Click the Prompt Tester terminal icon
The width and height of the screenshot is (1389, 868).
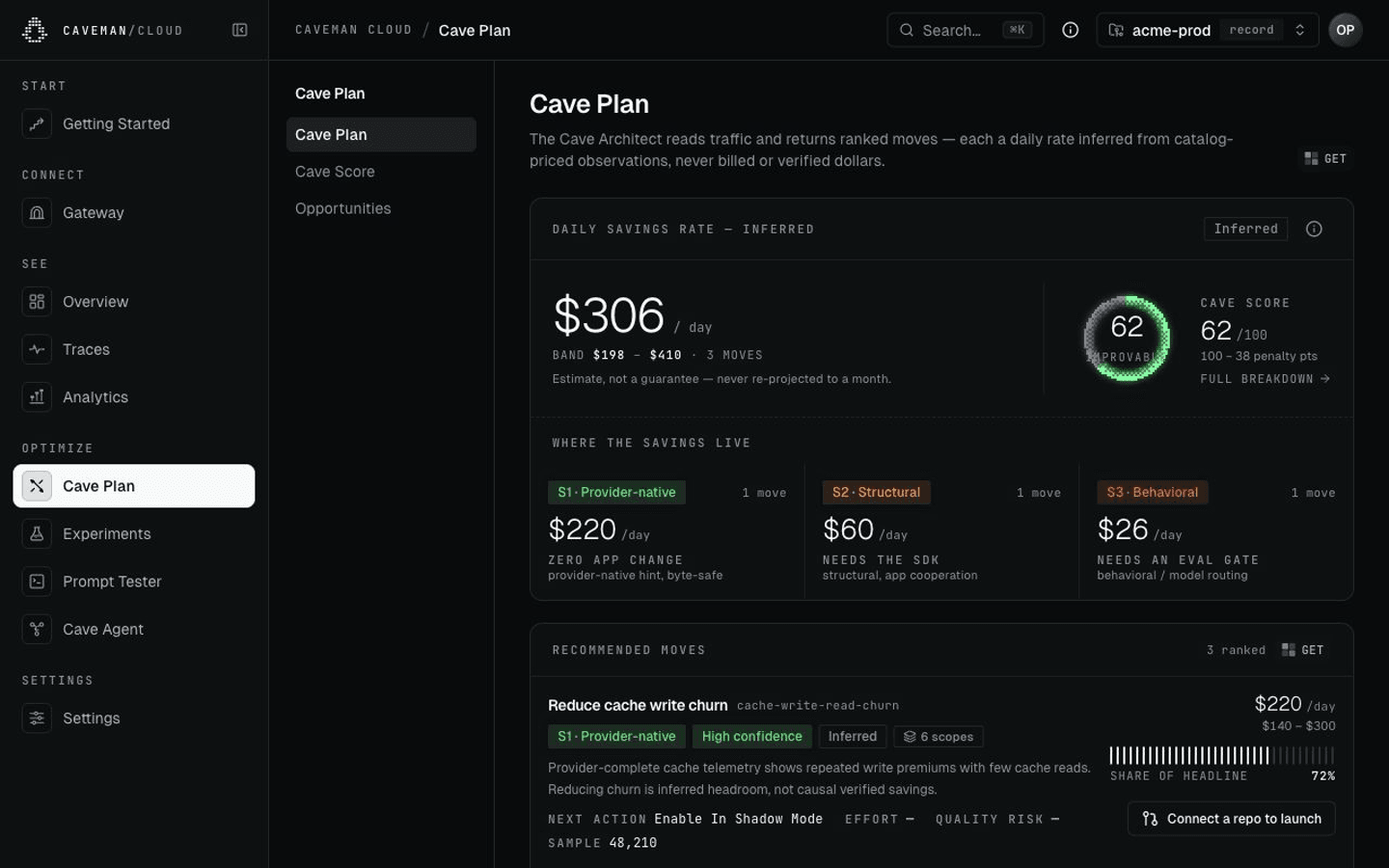pos(37,582)
